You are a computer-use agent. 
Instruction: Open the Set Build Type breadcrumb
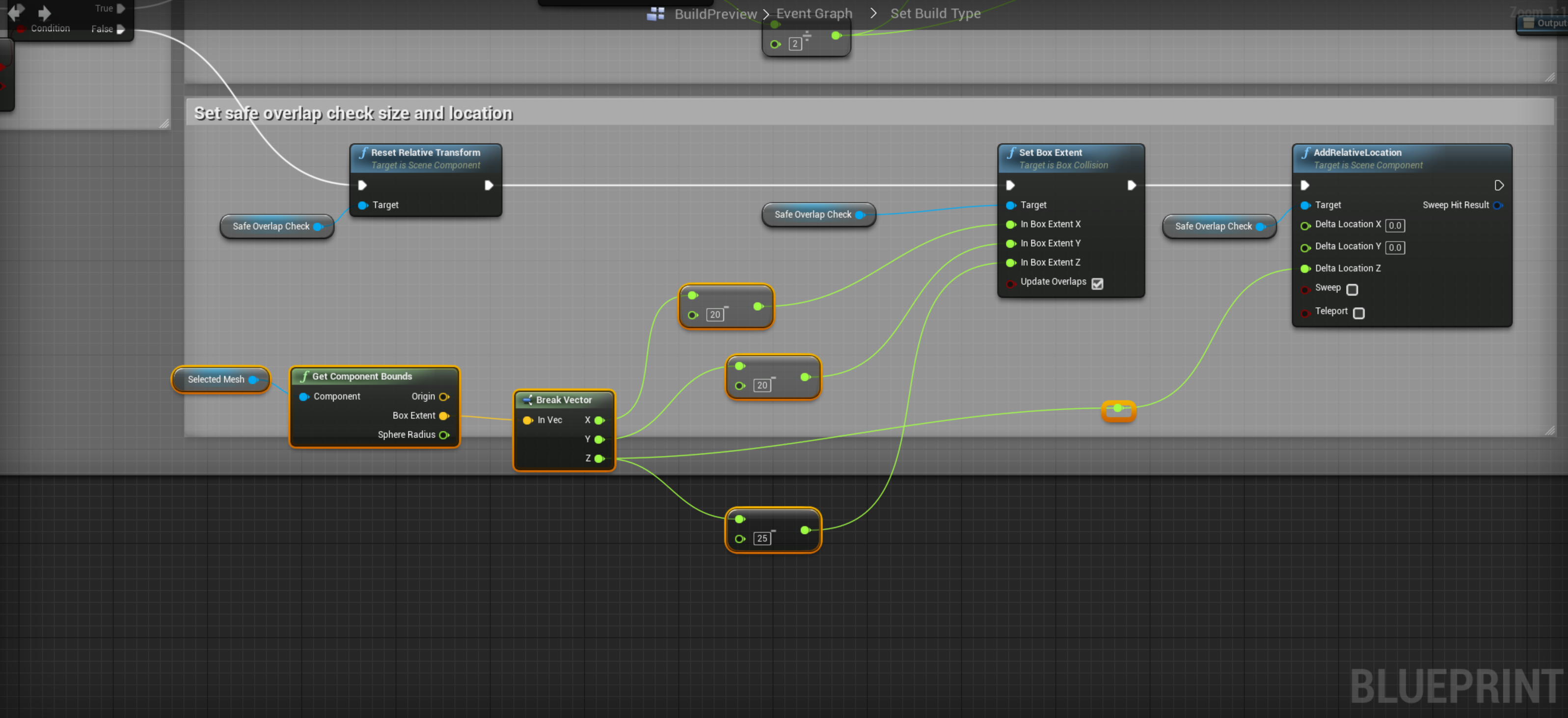coord(935,13)
